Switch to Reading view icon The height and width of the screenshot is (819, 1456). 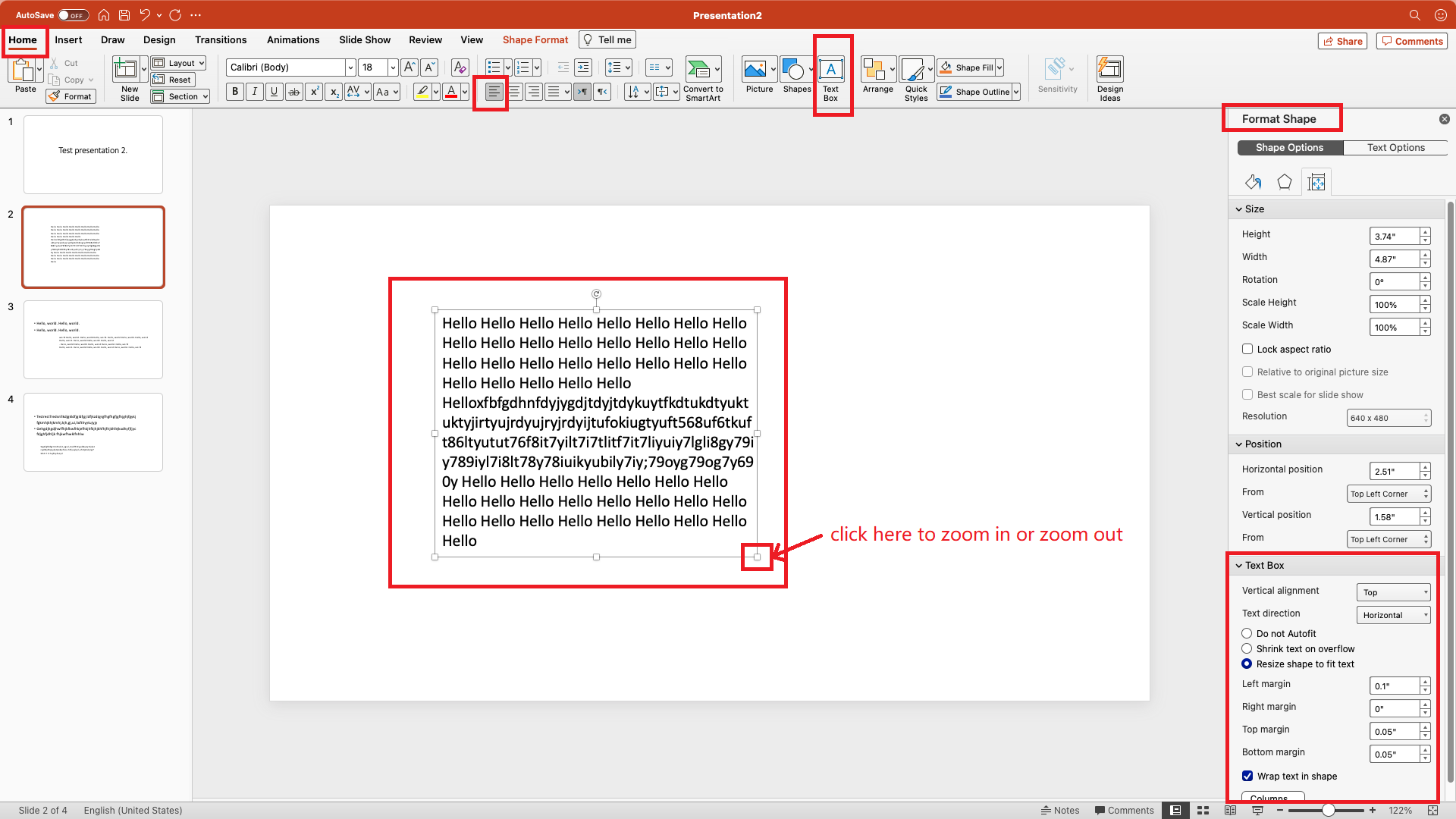1230,810
